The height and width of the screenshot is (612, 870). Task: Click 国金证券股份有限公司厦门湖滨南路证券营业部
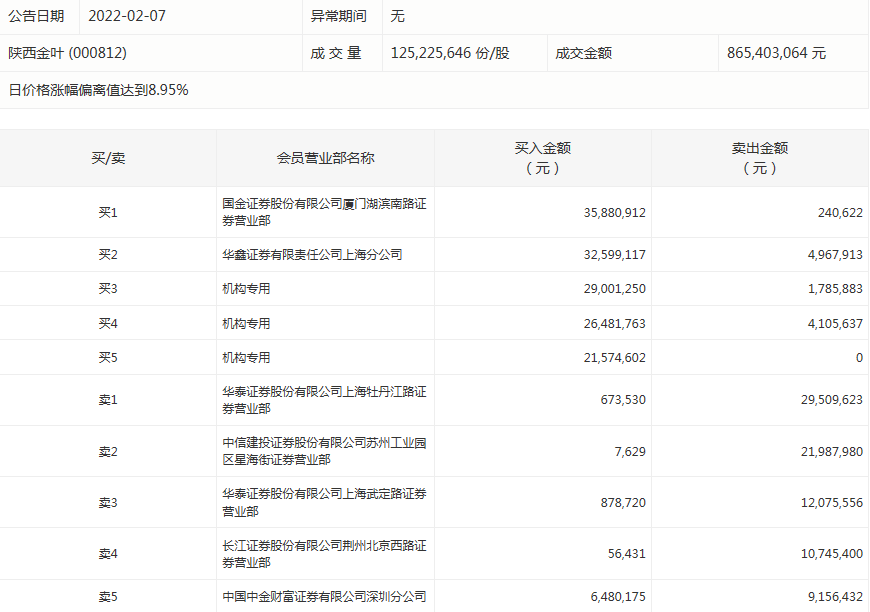tap(324, 212)
